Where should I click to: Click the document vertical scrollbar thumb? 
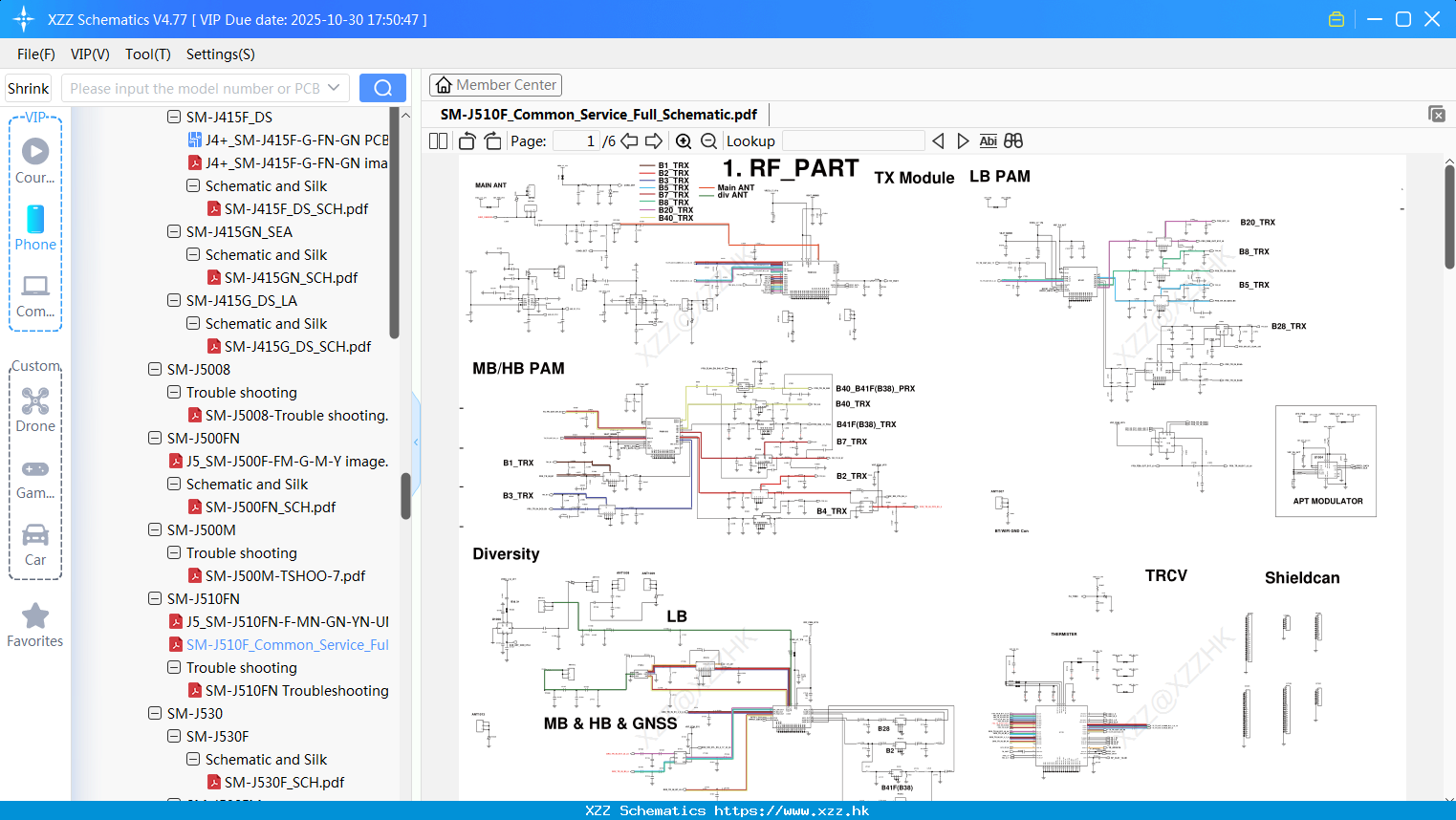[x=1449, y=218]
